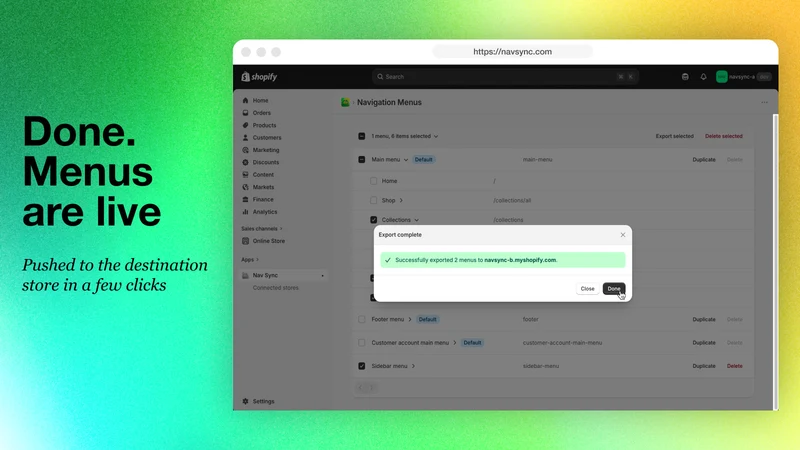Check the Shop item checkbox
The image size is (800, 450).
point(373,201)
